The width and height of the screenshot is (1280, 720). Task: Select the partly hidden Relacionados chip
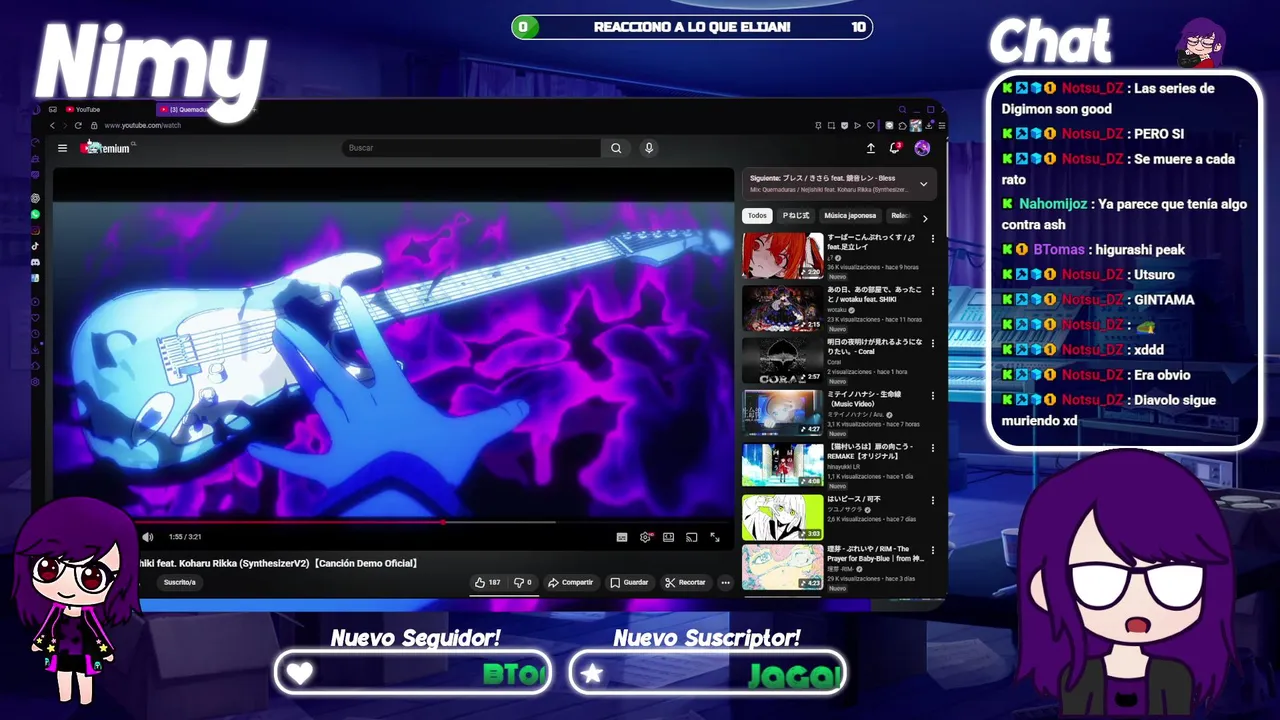[901, 216]
